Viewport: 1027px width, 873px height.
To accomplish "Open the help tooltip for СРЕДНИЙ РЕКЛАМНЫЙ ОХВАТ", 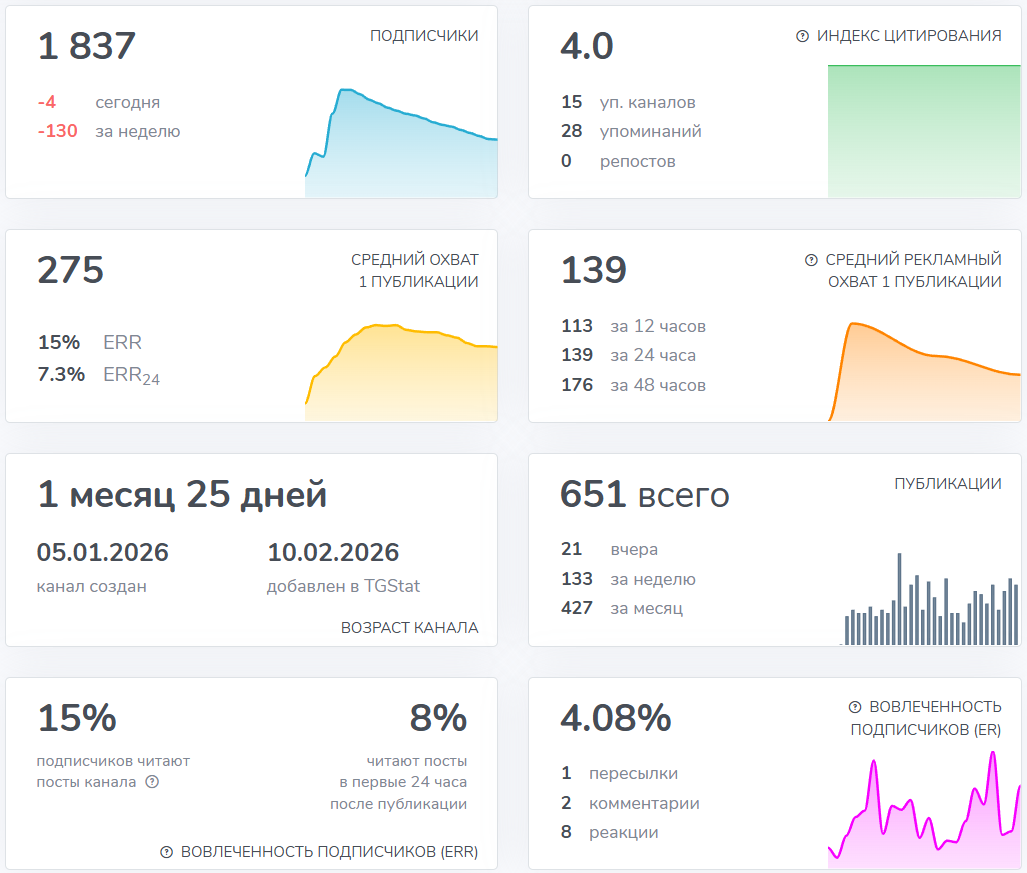I will point(811,260).
